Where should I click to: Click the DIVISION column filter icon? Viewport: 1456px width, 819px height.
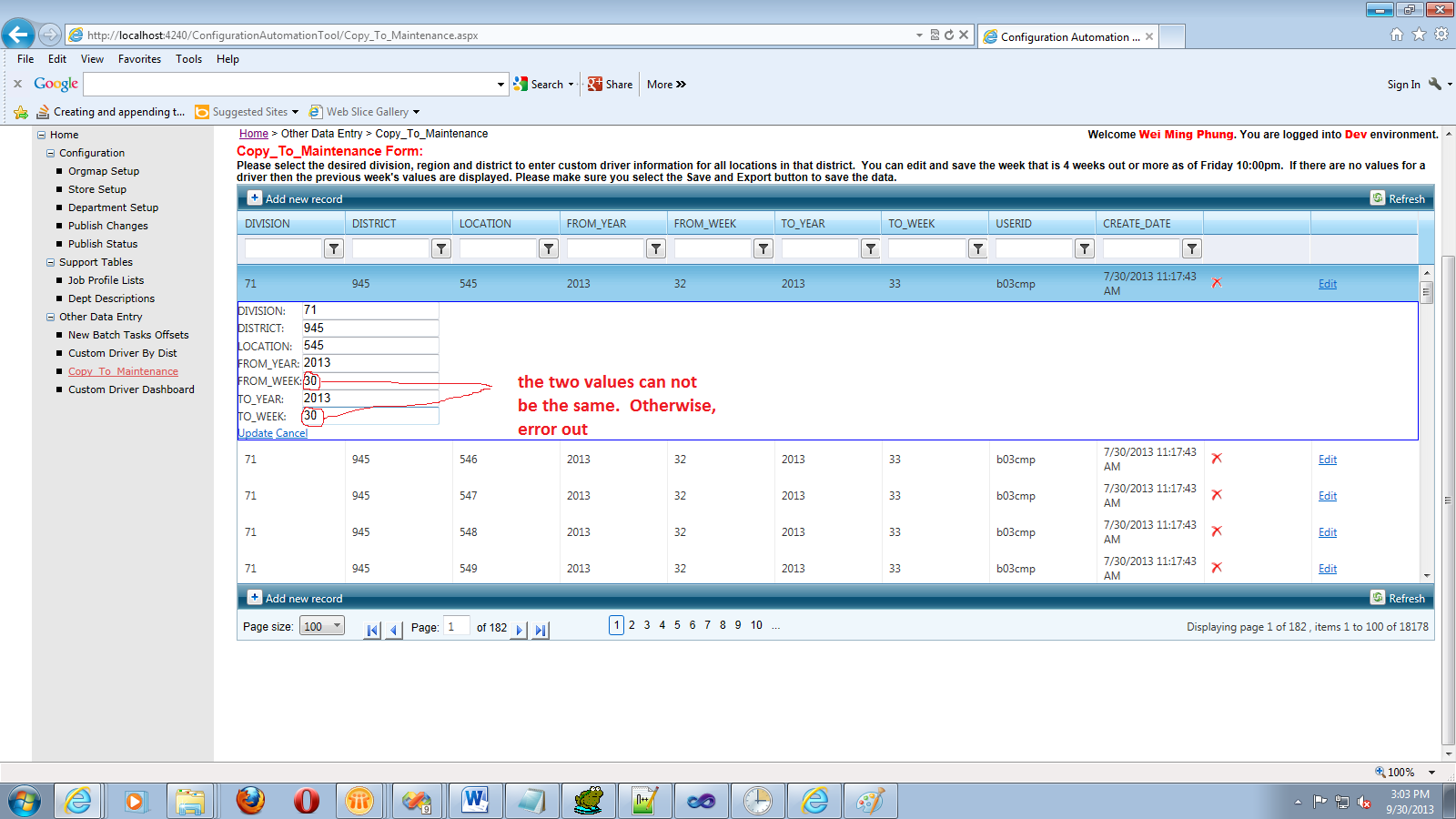click(334, 248)
